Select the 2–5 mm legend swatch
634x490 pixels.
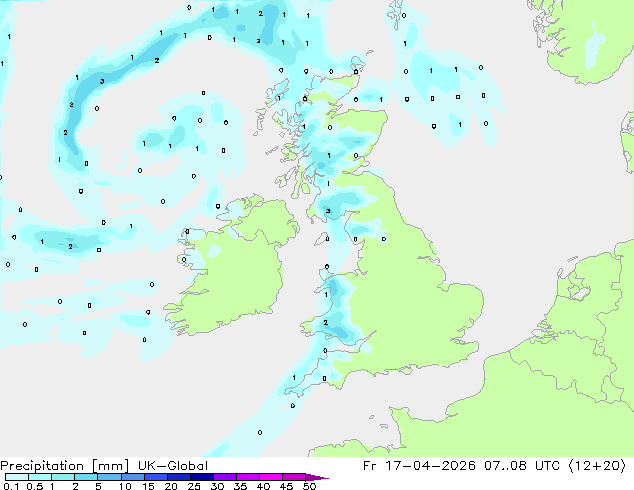[x=86, y=477]
